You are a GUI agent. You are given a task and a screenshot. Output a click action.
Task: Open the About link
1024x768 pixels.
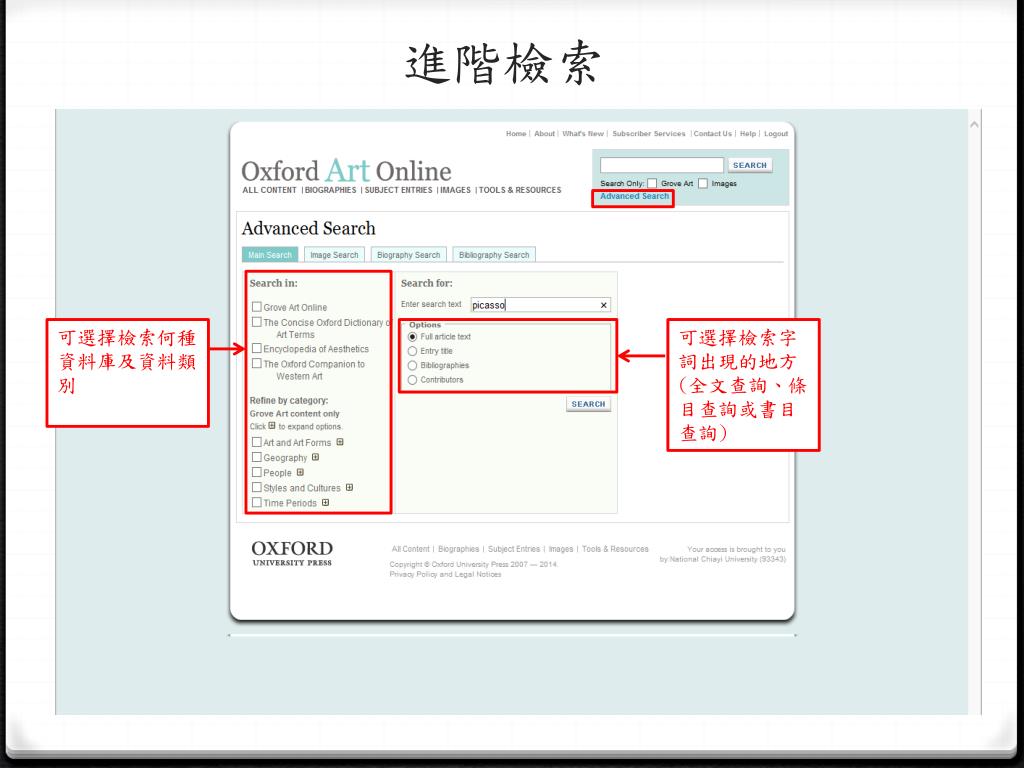pos(545,133)
